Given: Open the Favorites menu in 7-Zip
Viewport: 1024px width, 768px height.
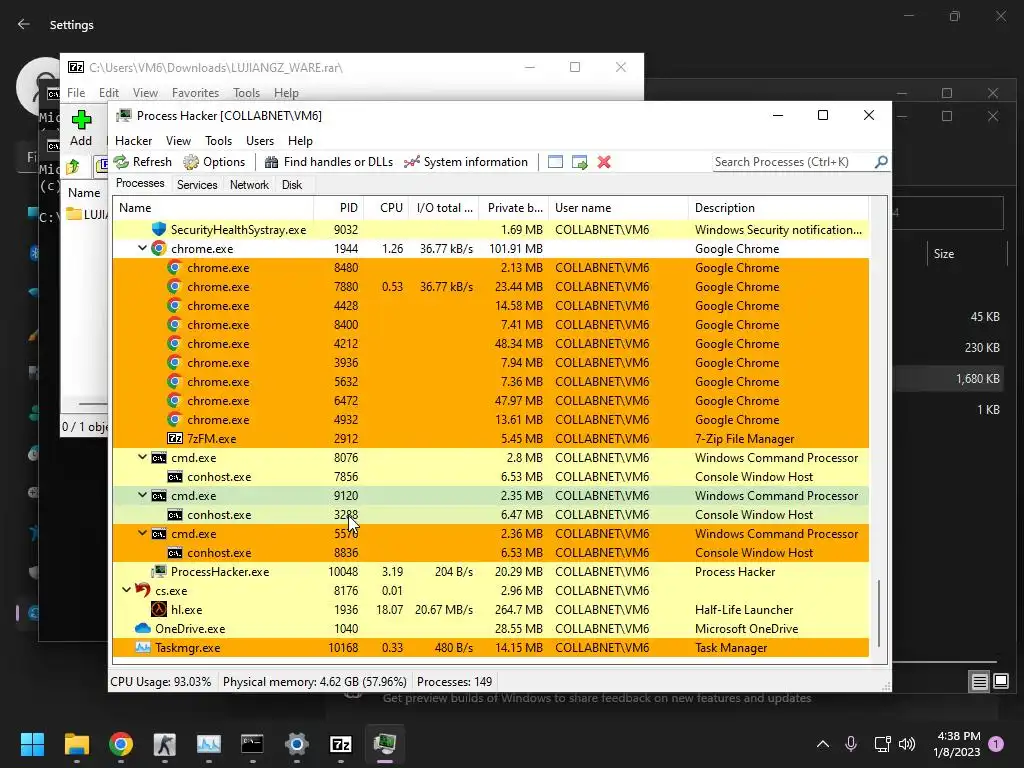Looking at the screenshot, I should pyautogui.click(x=195, y=93).
